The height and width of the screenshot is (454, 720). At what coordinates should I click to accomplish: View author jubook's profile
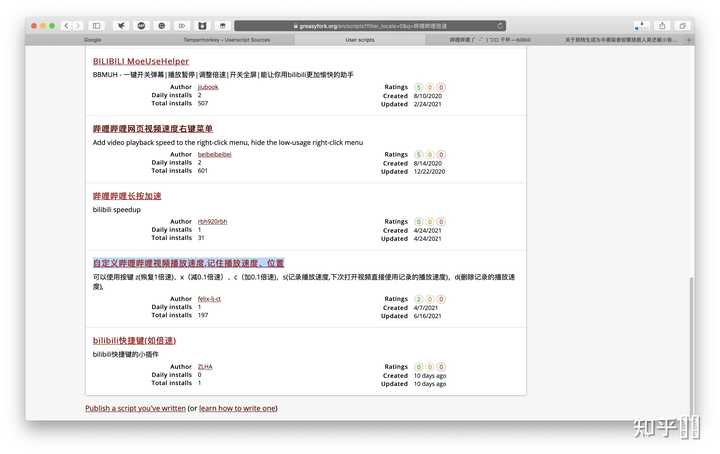pos(208,87)
